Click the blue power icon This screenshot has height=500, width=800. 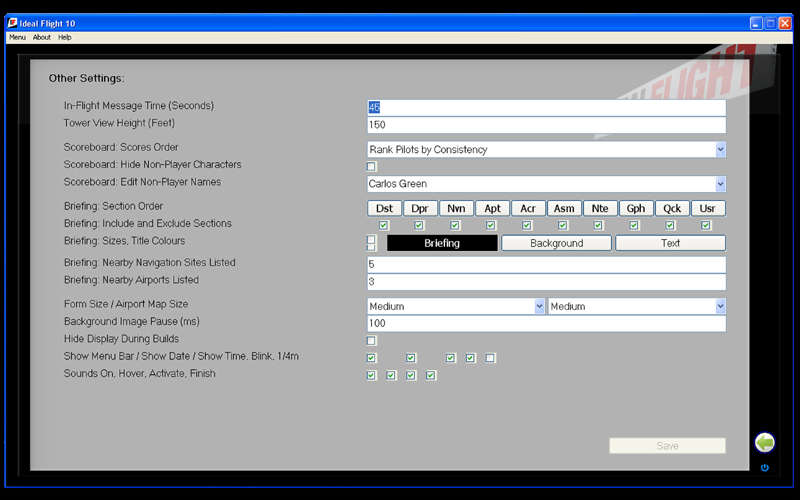pyautogui.click(x=765, y=467)
